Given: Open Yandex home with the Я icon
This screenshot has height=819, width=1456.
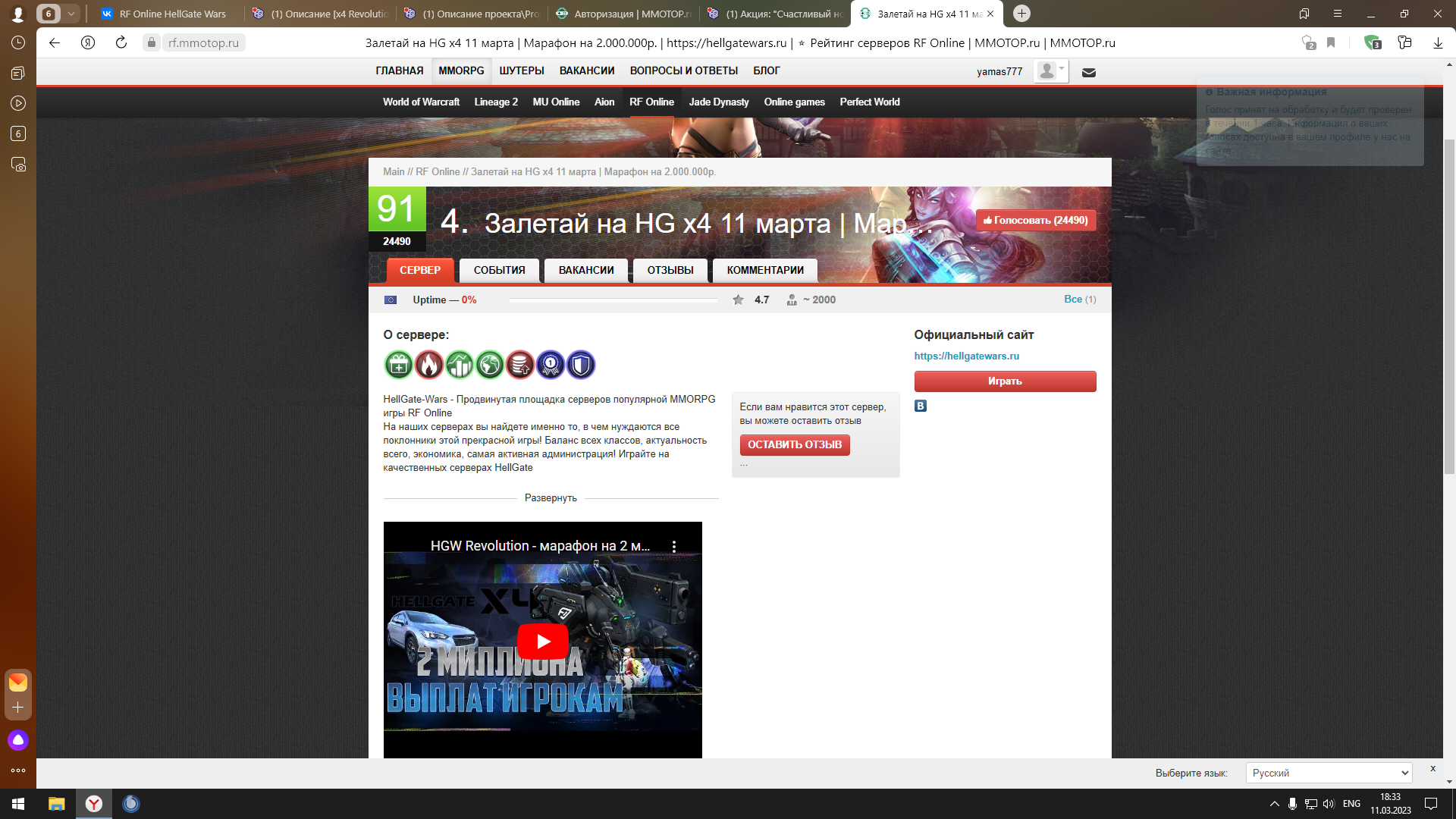Looking at the screenshot, I should (88, 42).
